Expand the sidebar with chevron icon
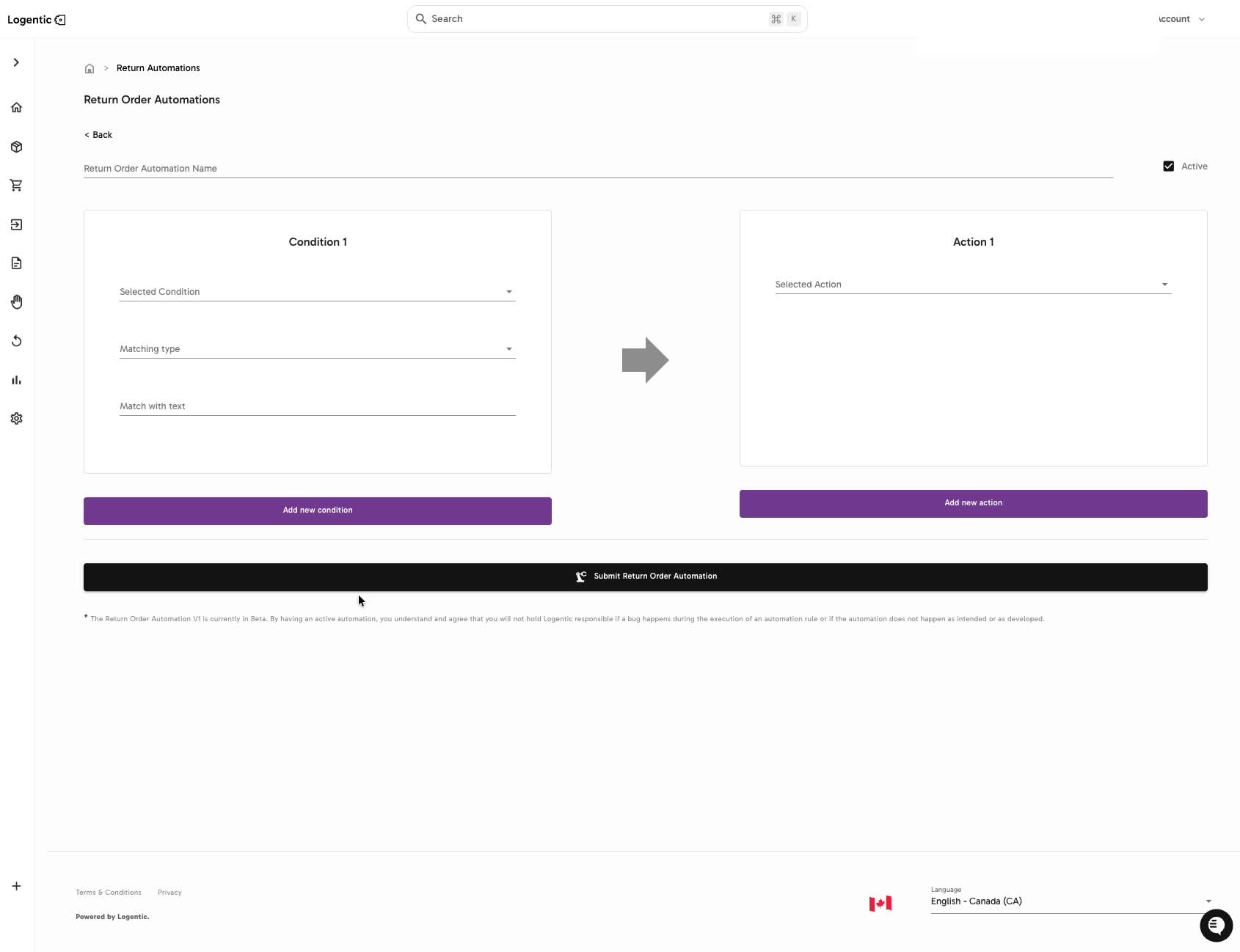1240x952 pixels. click(x=16, y=62)
